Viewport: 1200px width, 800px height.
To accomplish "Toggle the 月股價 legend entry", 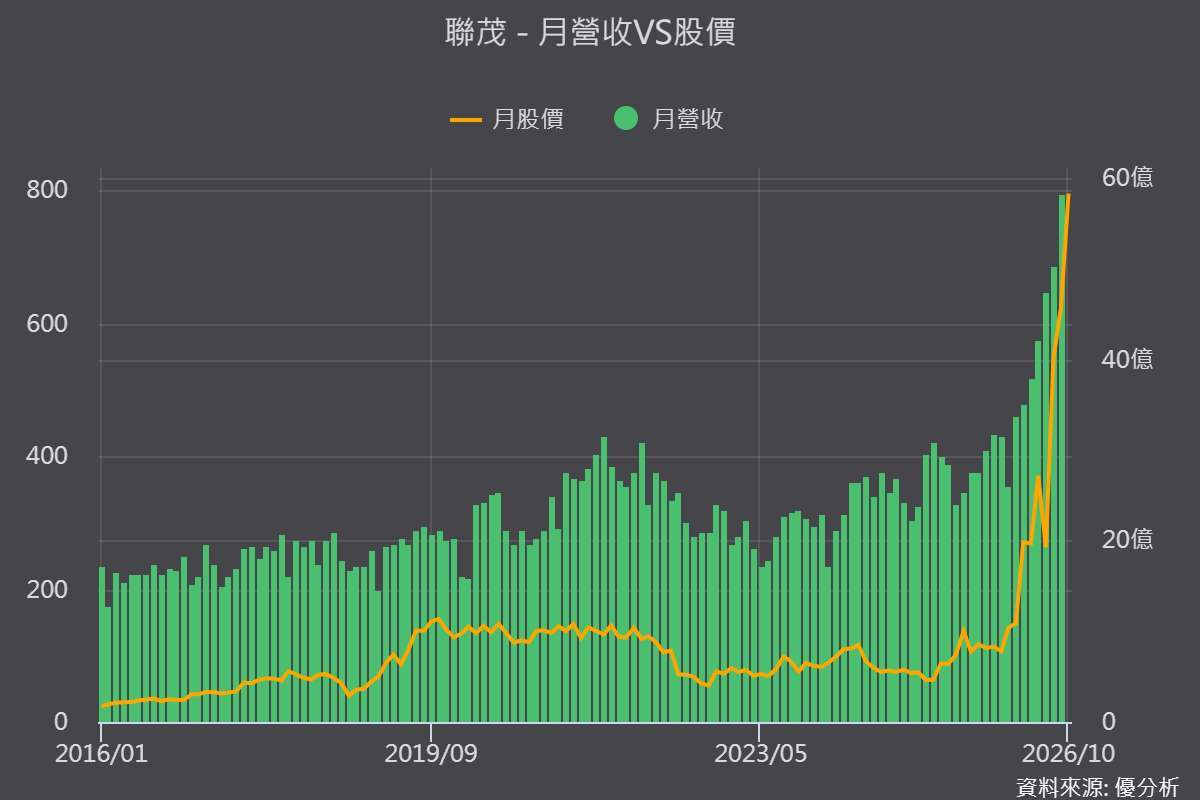I will (x=507, y=119).
